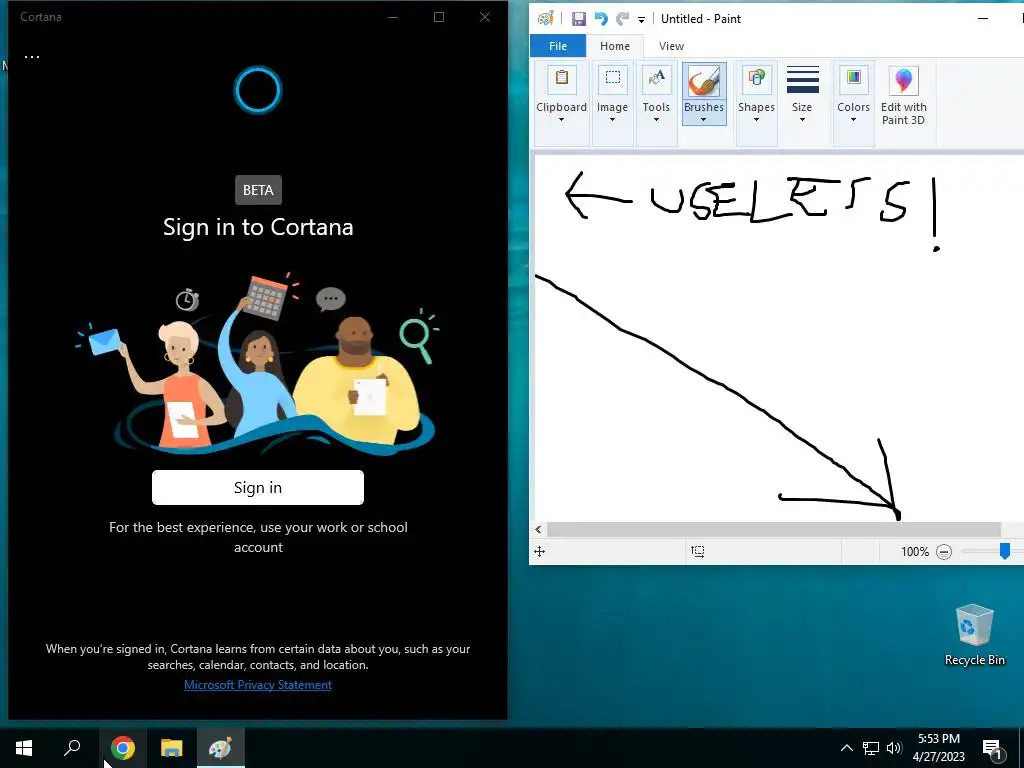This screenshot has width=1024, height=768.
Task: Click the Undo arrow in Paint
Action: [x=601, y=19]
